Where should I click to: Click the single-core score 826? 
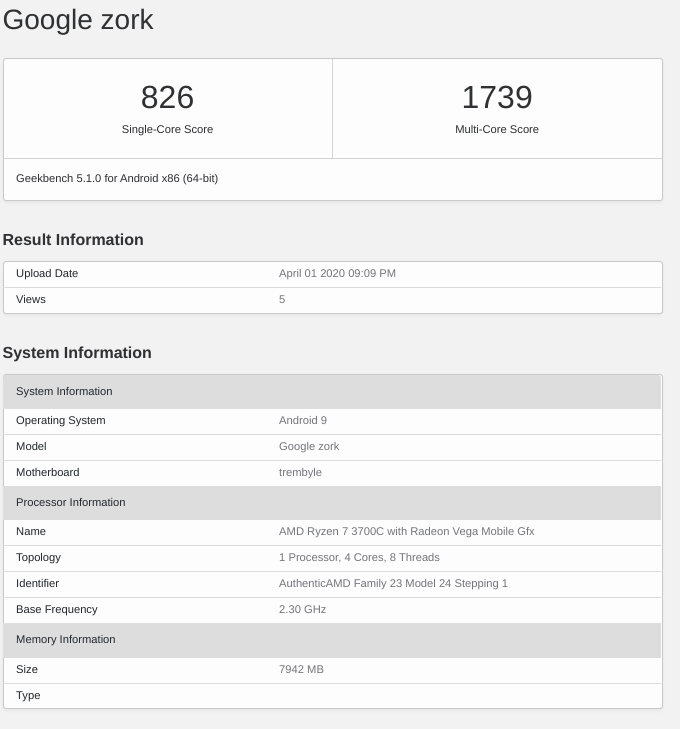[167, 97]
